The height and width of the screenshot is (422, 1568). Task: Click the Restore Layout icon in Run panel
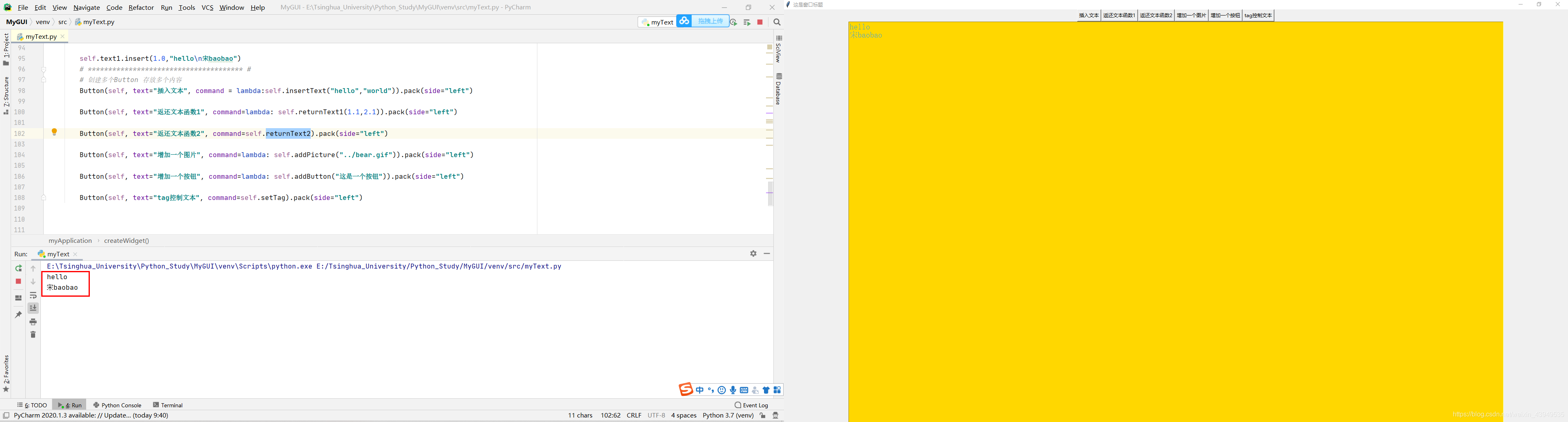pyautogui.click(x=18, y=298)
